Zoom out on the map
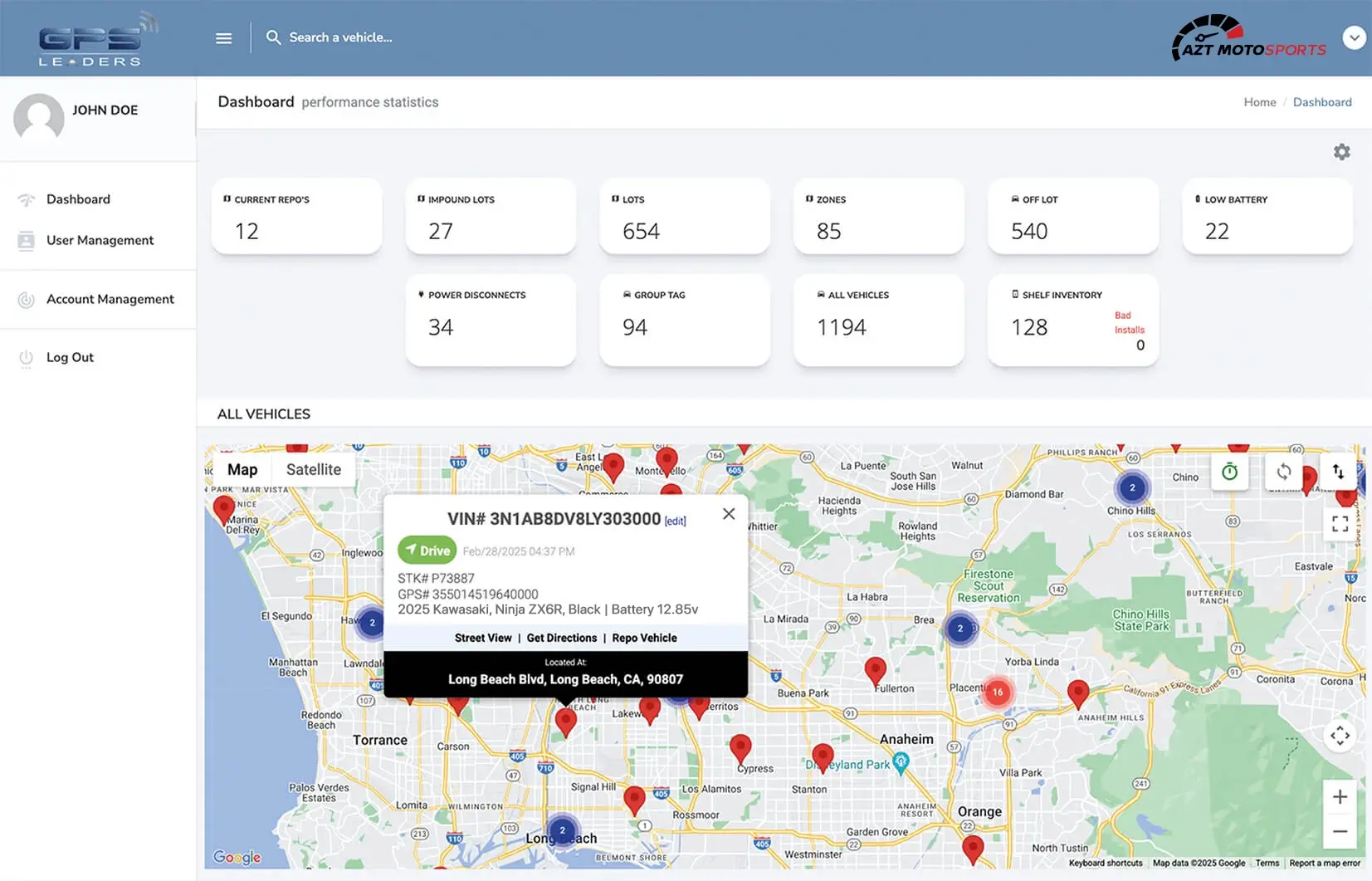 click(x=1340, y=831)
